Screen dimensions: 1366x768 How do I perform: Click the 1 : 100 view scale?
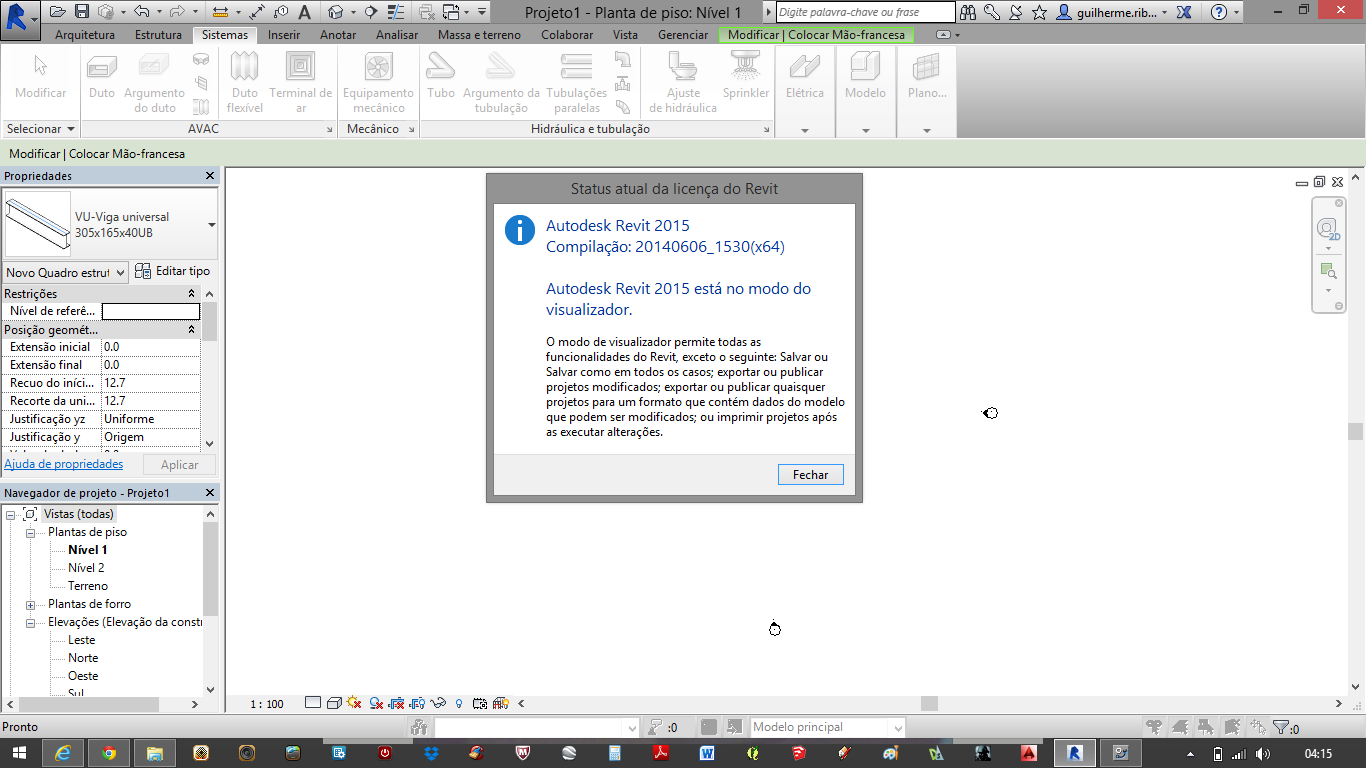pyautogui.click(x=267, y=704)
